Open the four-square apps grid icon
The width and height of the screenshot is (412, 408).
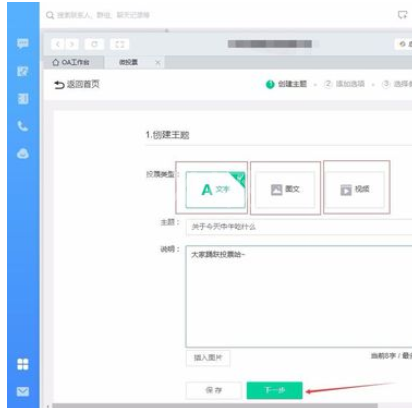pyautogui.click(x=23, y=364)
